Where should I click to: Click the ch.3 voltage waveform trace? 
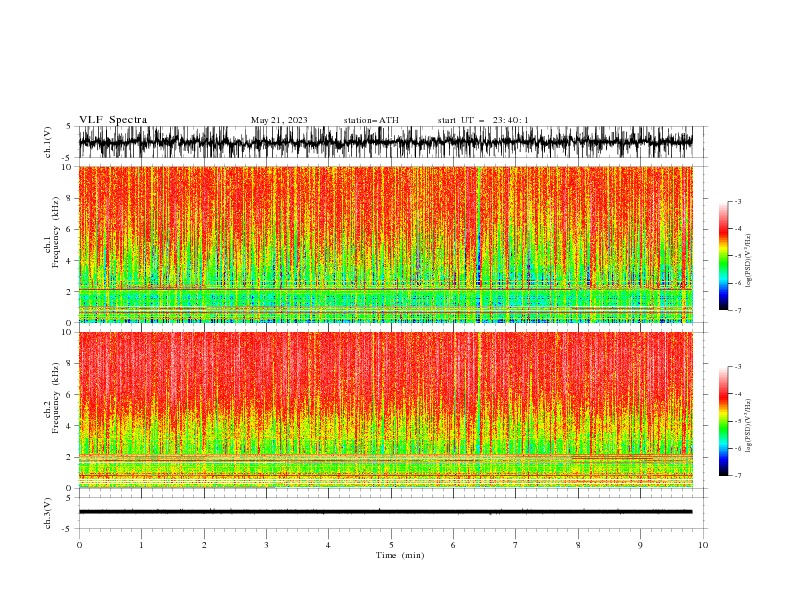385,512
